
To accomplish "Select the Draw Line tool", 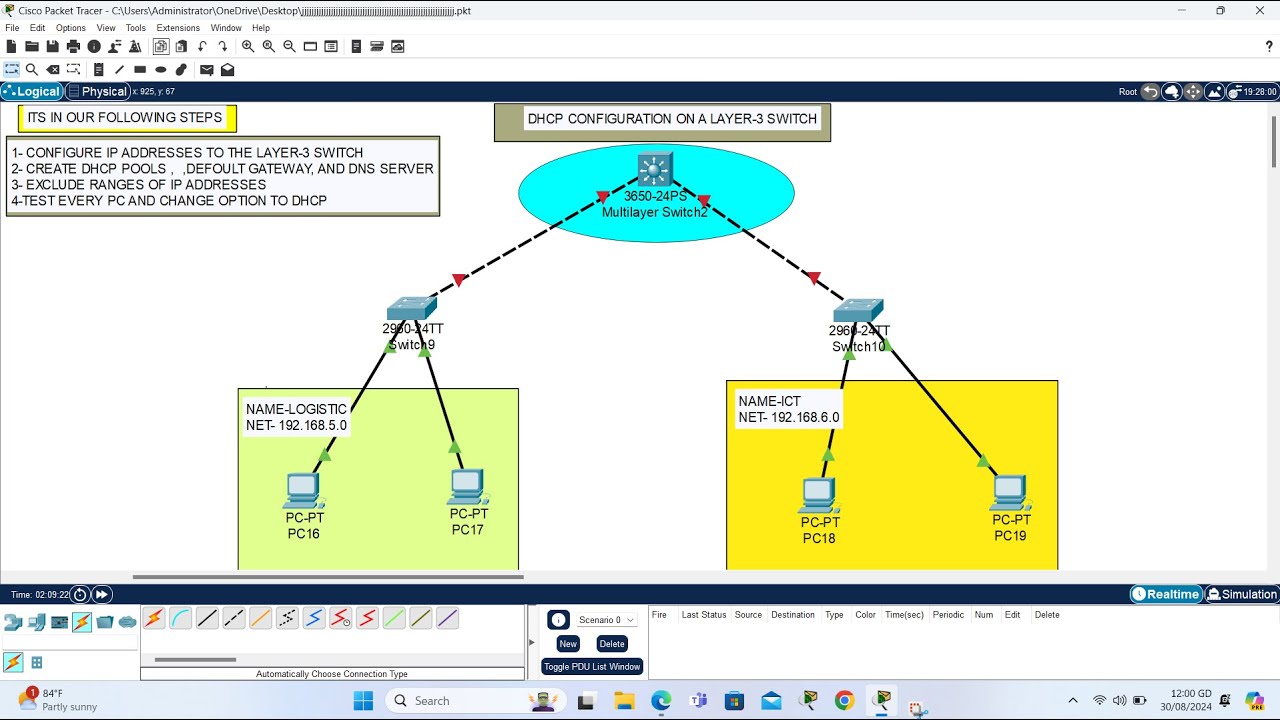I will 119,70.
